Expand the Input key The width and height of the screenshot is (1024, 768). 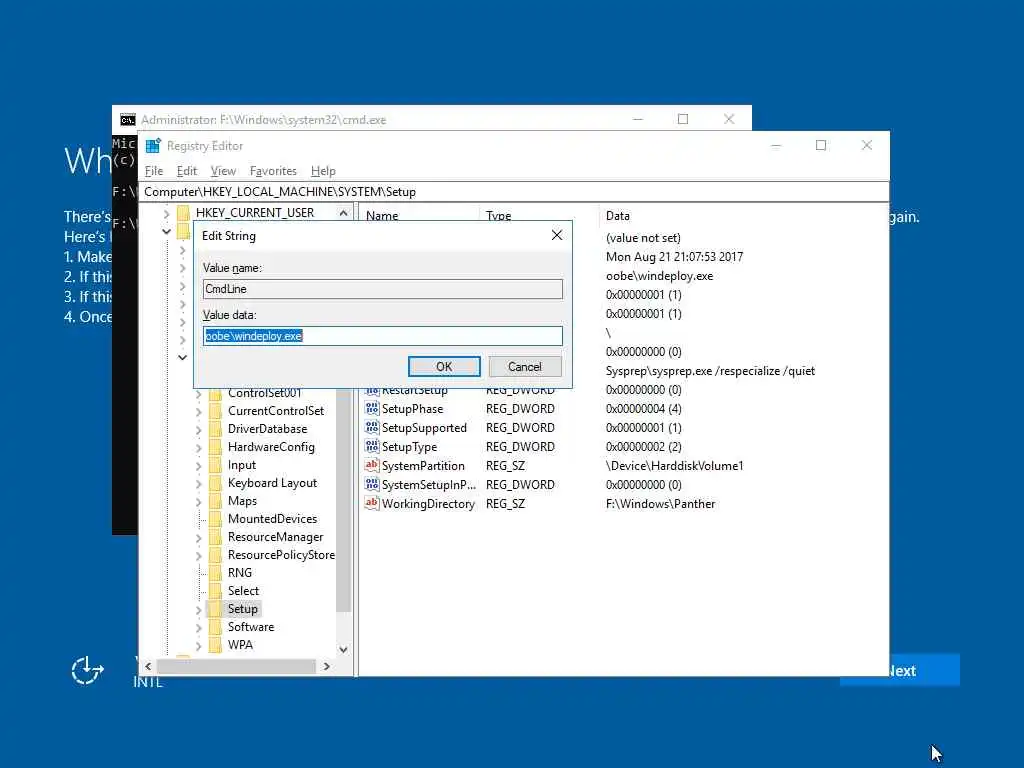199,466
